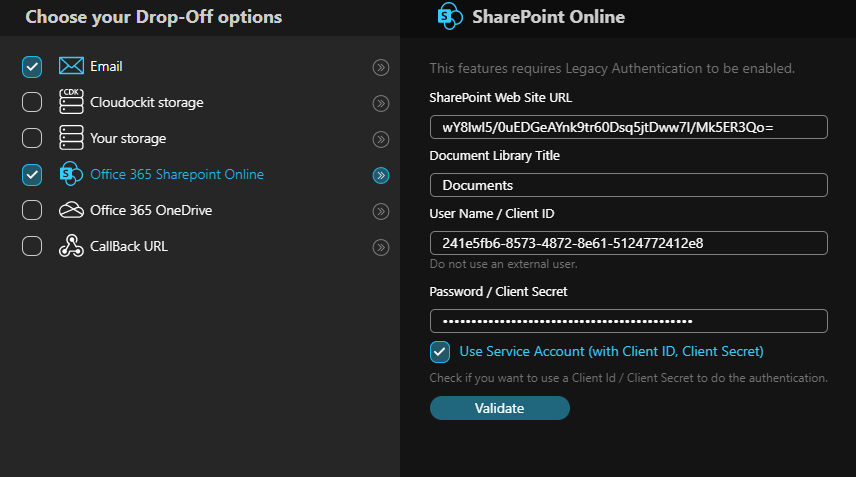Uncheck the Email drop-off checkbox
Screen dimensions: 856x477
click(32, 67)
